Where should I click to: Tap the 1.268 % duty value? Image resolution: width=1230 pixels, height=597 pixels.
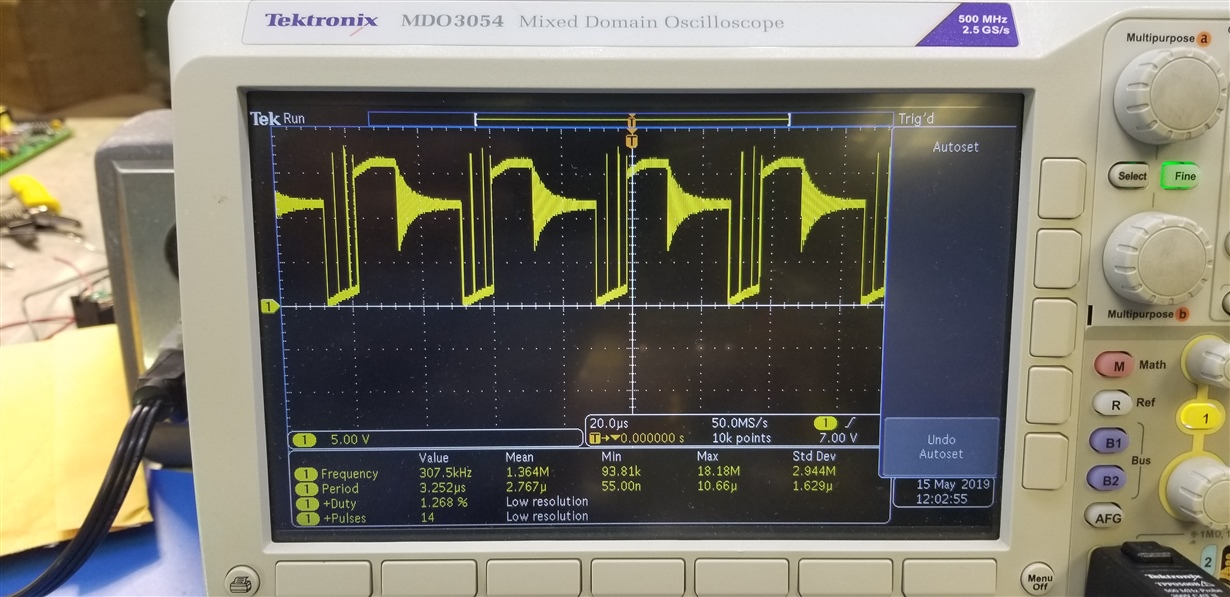point(443,503)
